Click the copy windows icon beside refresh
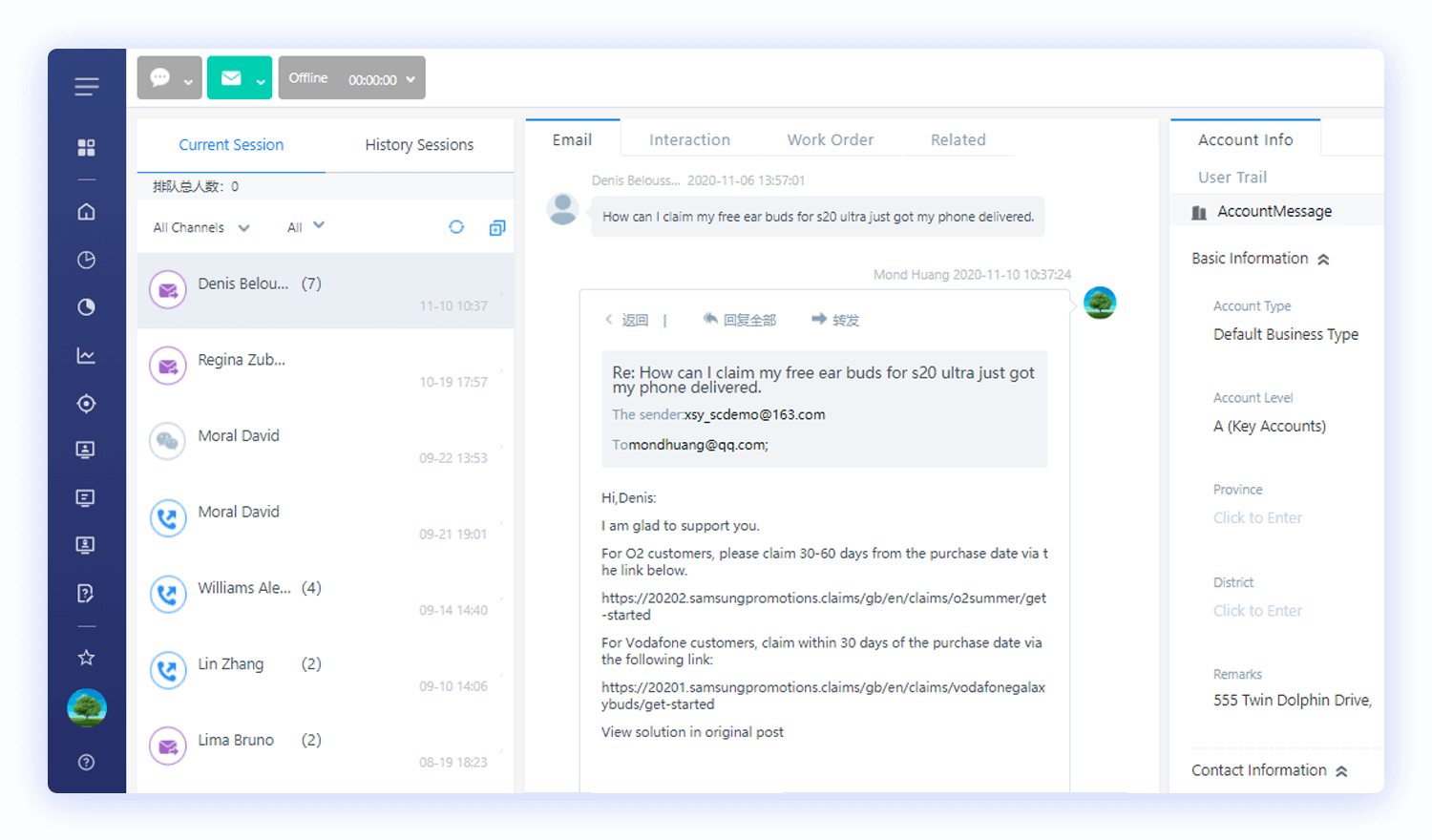Viewport: 1432px width, 840px height. click(x=497, y=227)
